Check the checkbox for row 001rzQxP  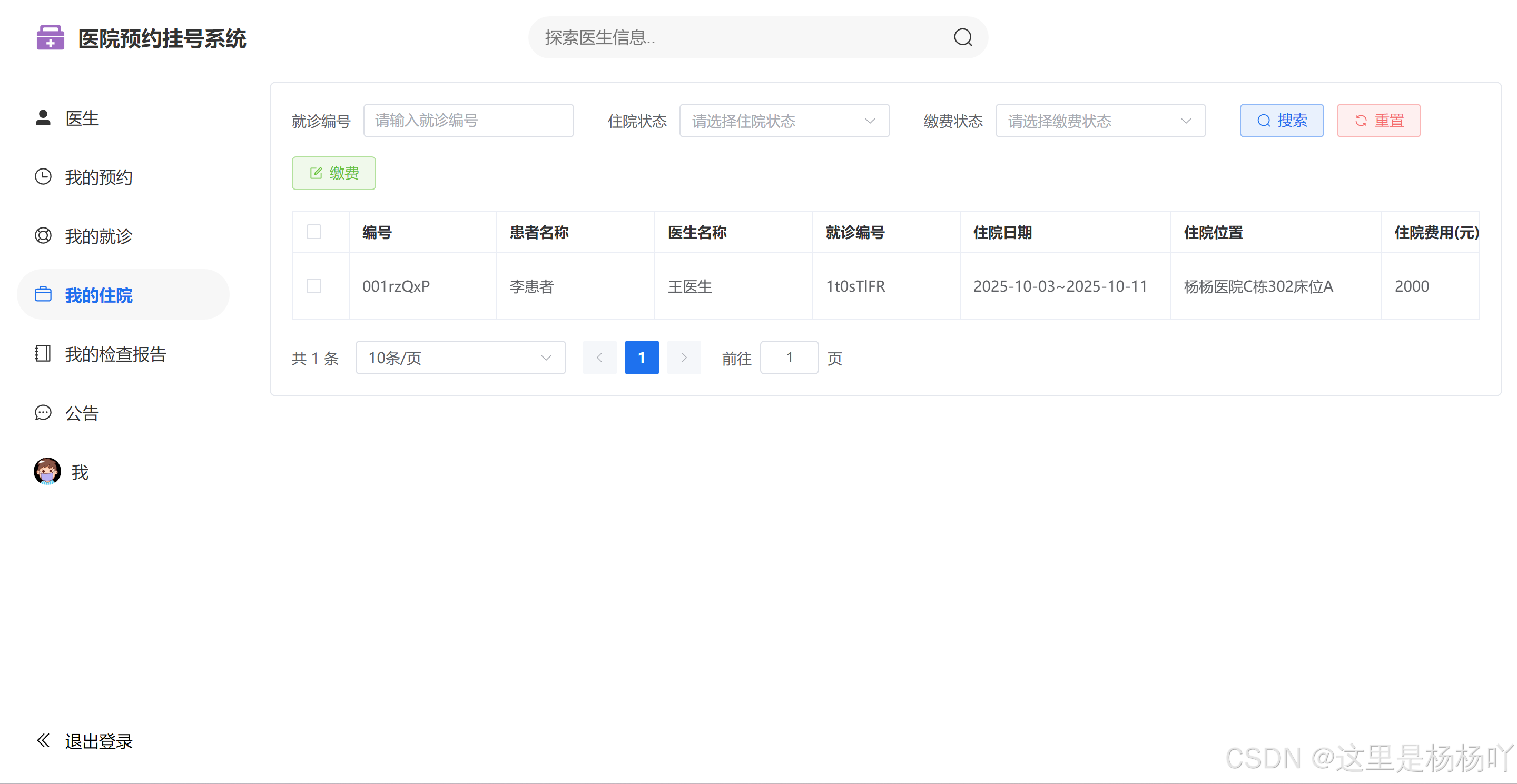click(x=314, y=286)
